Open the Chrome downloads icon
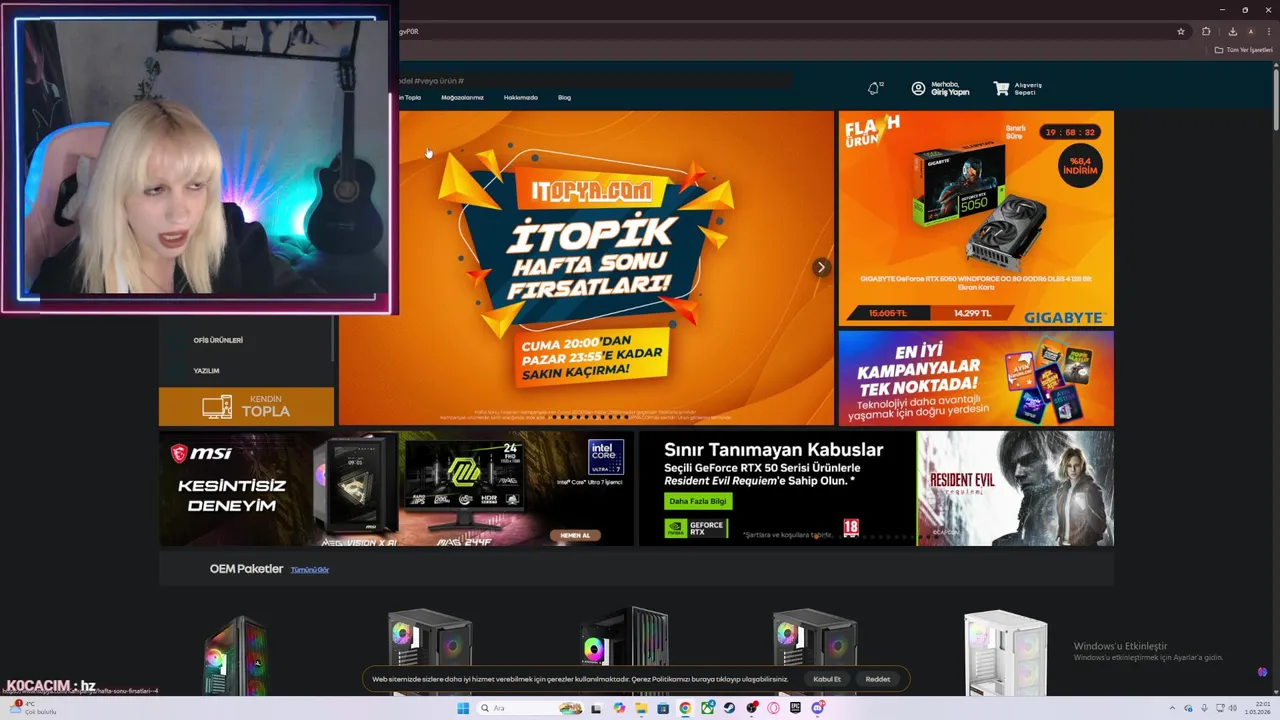The image size is (1280, 720). coord(1233,31)
